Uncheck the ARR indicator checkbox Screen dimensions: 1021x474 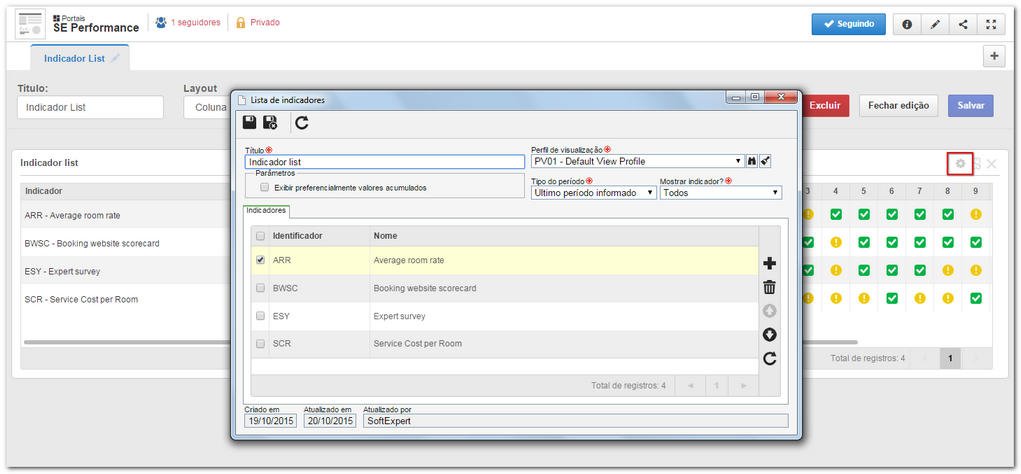coord(260,260)
